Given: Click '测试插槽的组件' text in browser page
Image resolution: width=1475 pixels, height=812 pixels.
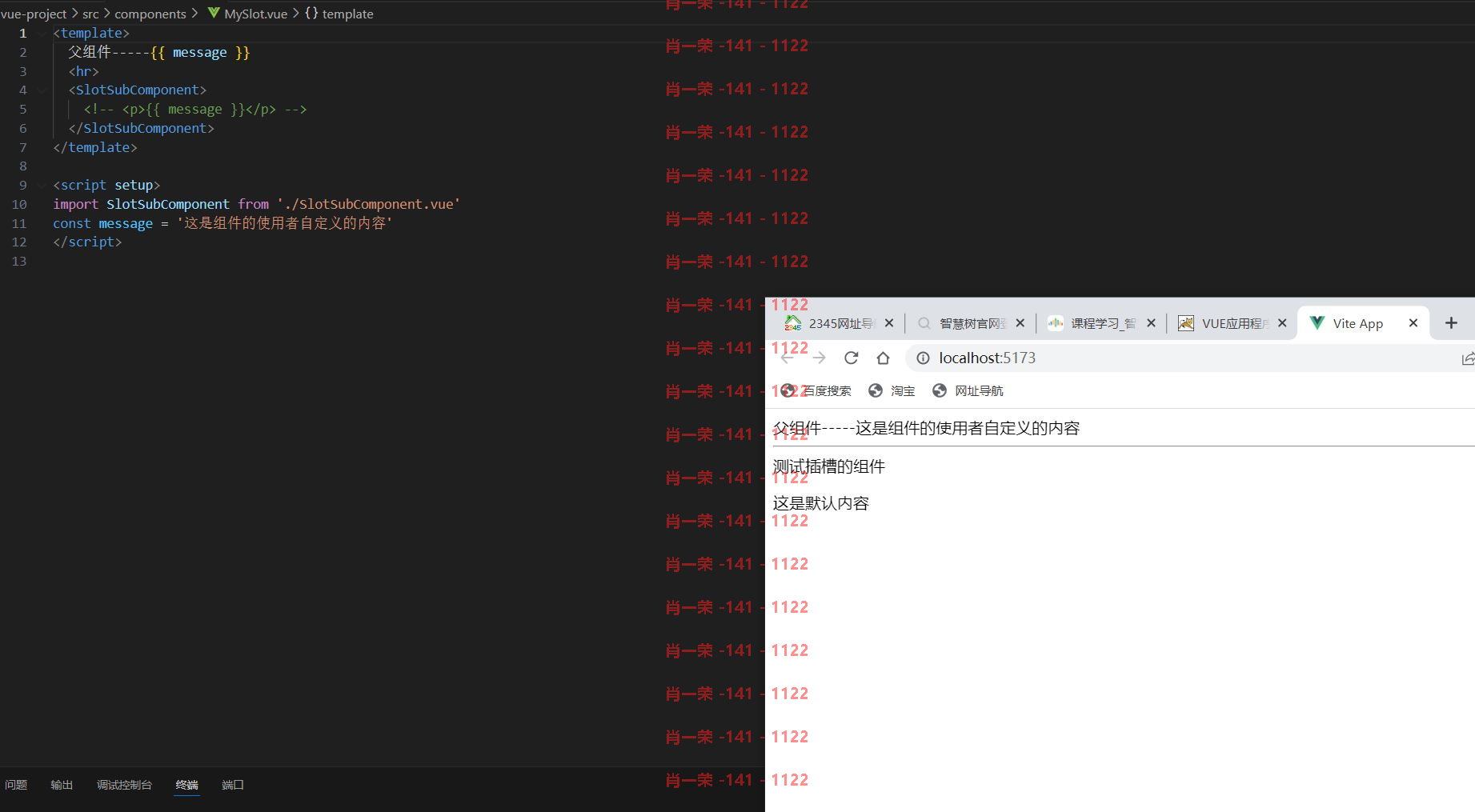Looking at the screenshot, I should click(829, 466).
